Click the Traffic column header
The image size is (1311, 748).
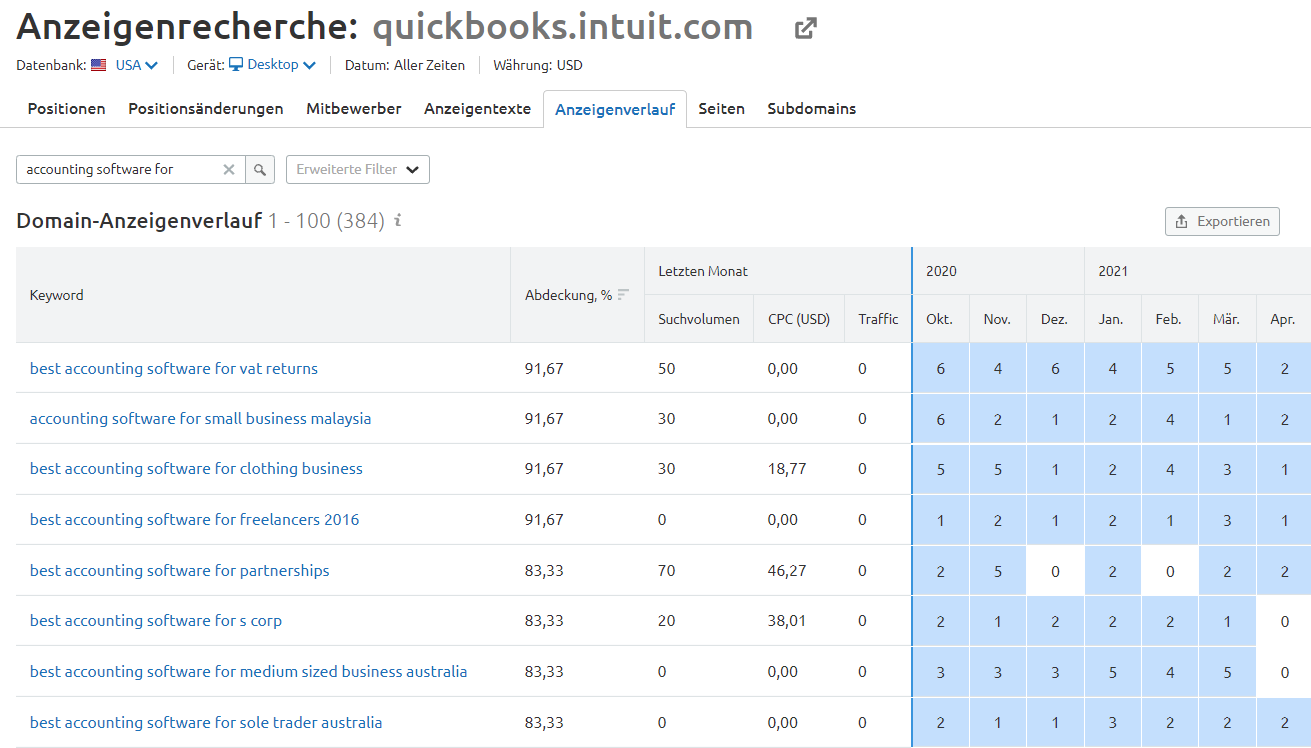(878, 319)
